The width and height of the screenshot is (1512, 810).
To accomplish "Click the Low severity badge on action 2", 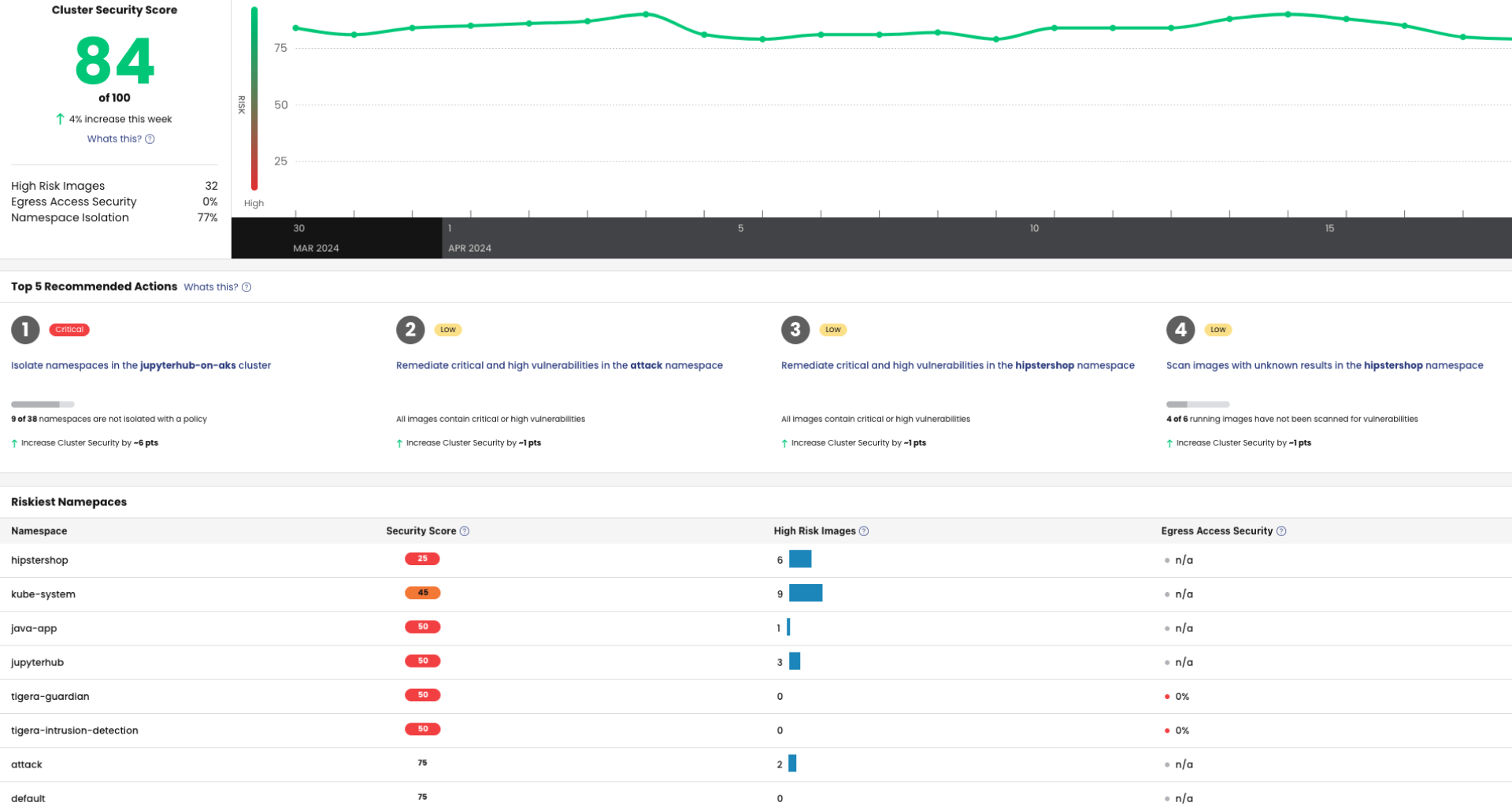I will pyautogui.click(x=447, y=329).
